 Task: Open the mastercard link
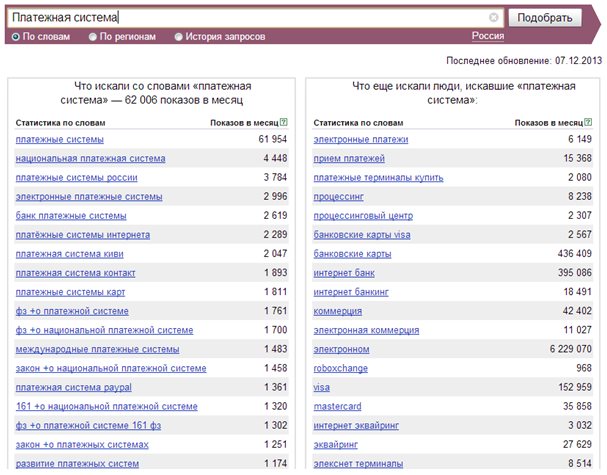coord(338,406)
